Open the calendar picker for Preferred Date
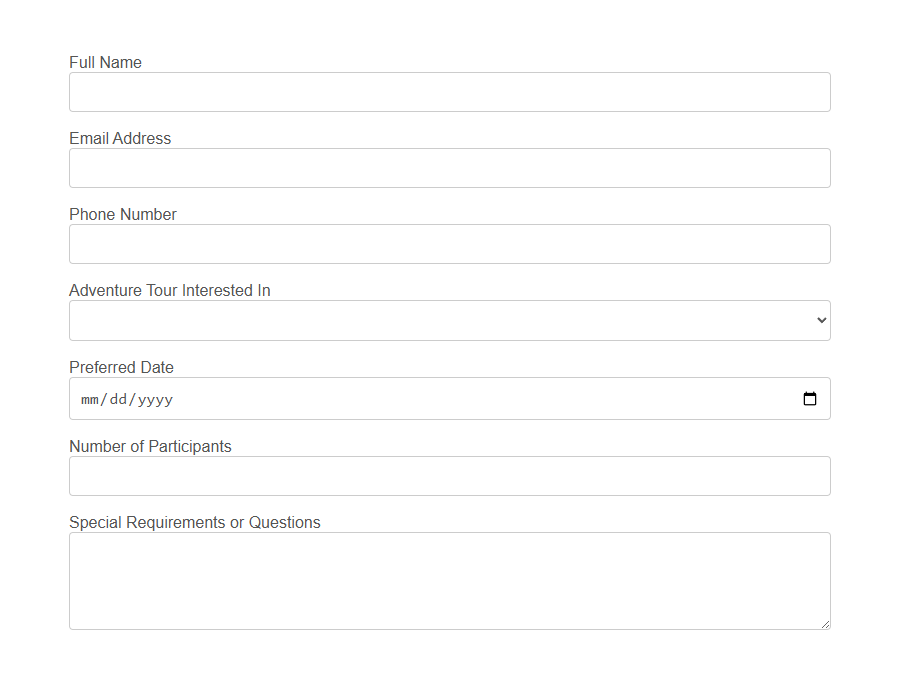The image size is (900, 688). (x=810, y=398)
